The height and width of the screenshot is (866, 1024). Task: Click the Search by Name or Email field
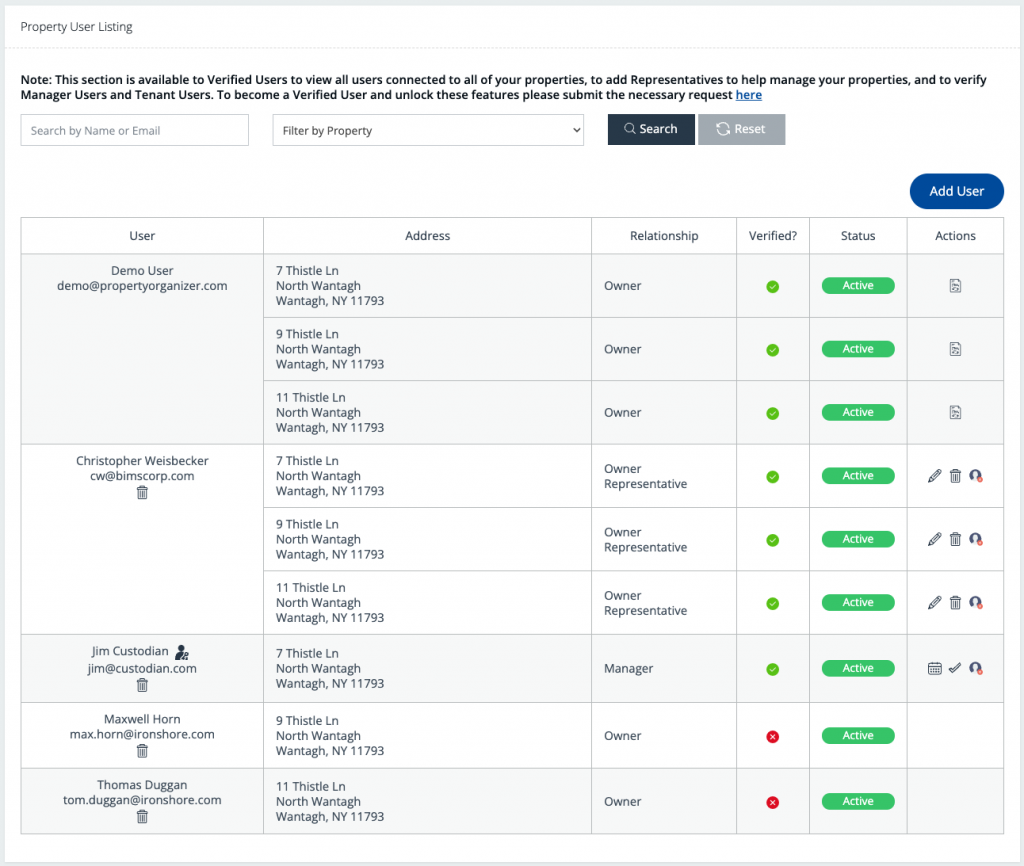(134, 129)
